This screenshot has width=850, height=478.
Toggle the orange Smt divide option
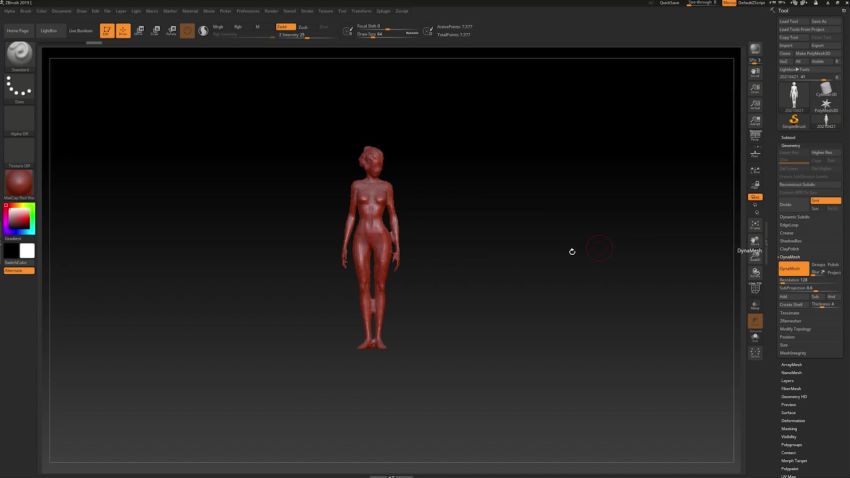point(826,201)
